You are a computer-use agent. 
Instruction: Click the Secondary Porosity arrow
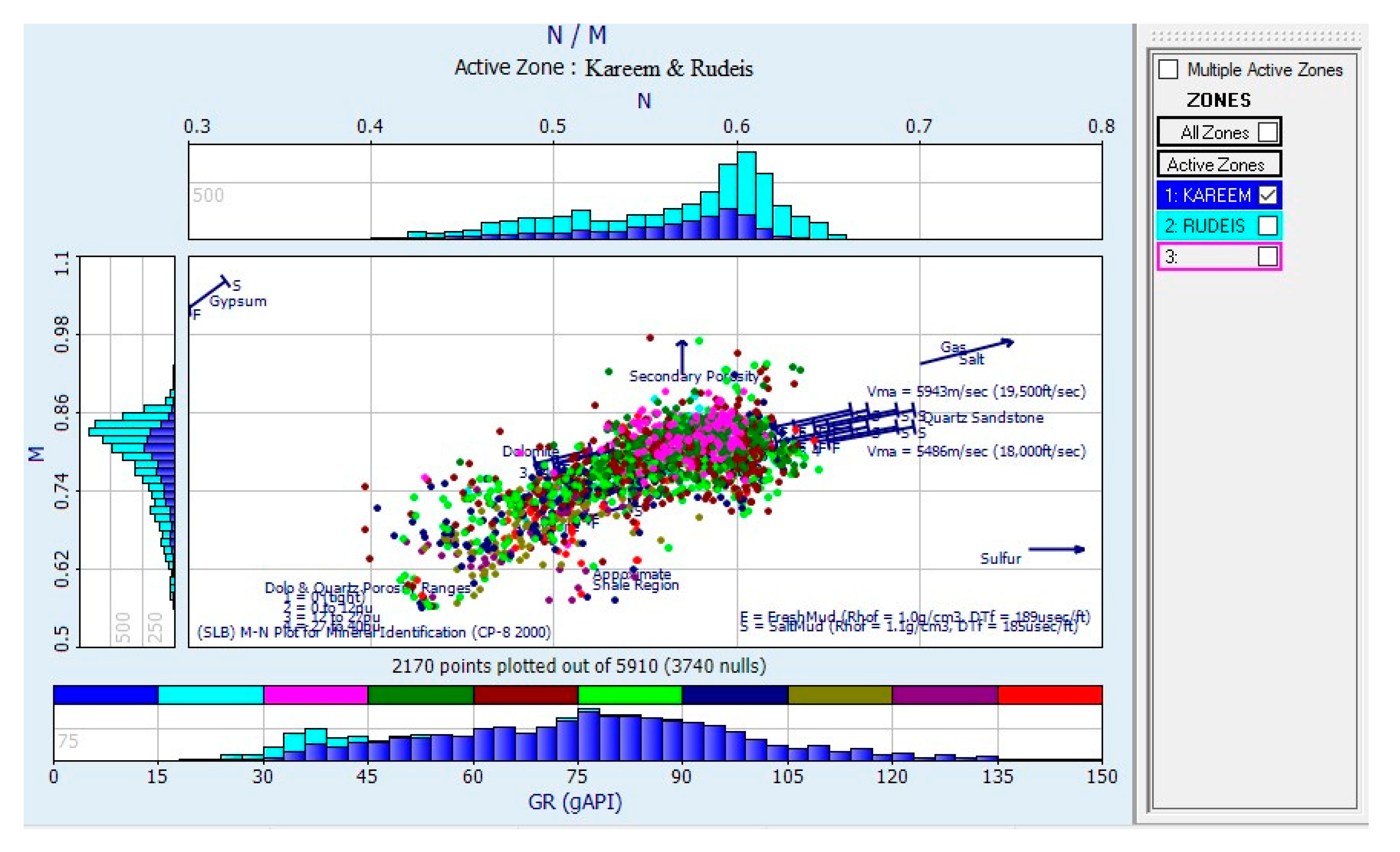point(682,357)
